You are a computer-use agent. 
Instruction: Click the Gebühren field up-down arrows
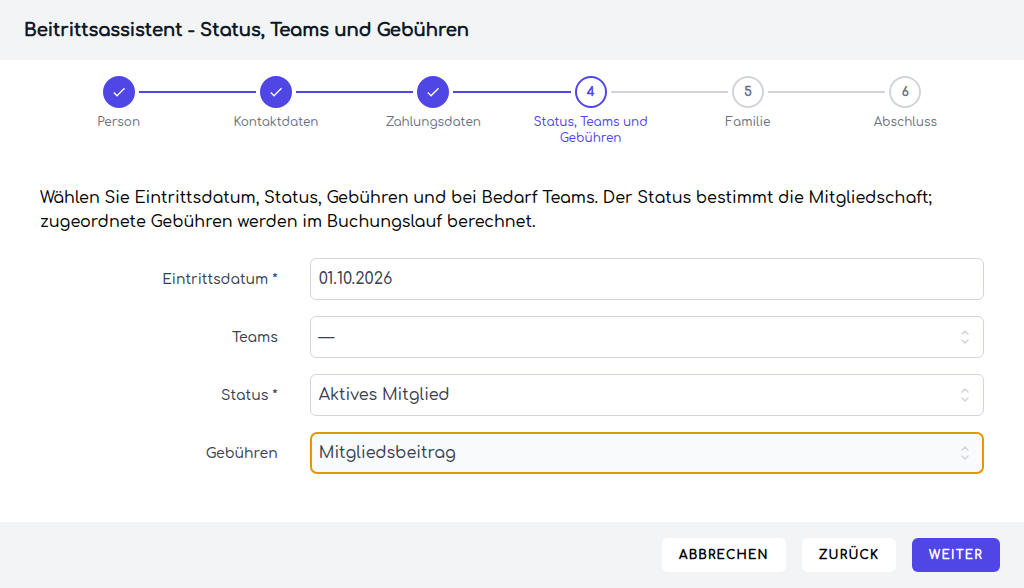(965, 453)
